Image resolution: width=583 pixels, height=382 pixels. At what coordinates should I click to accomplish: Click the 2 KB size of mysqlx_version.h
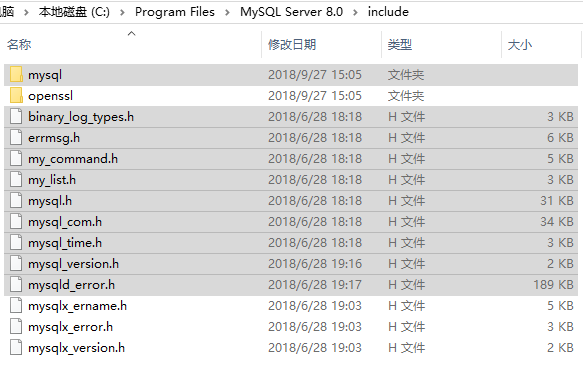(x=560, y=348)
